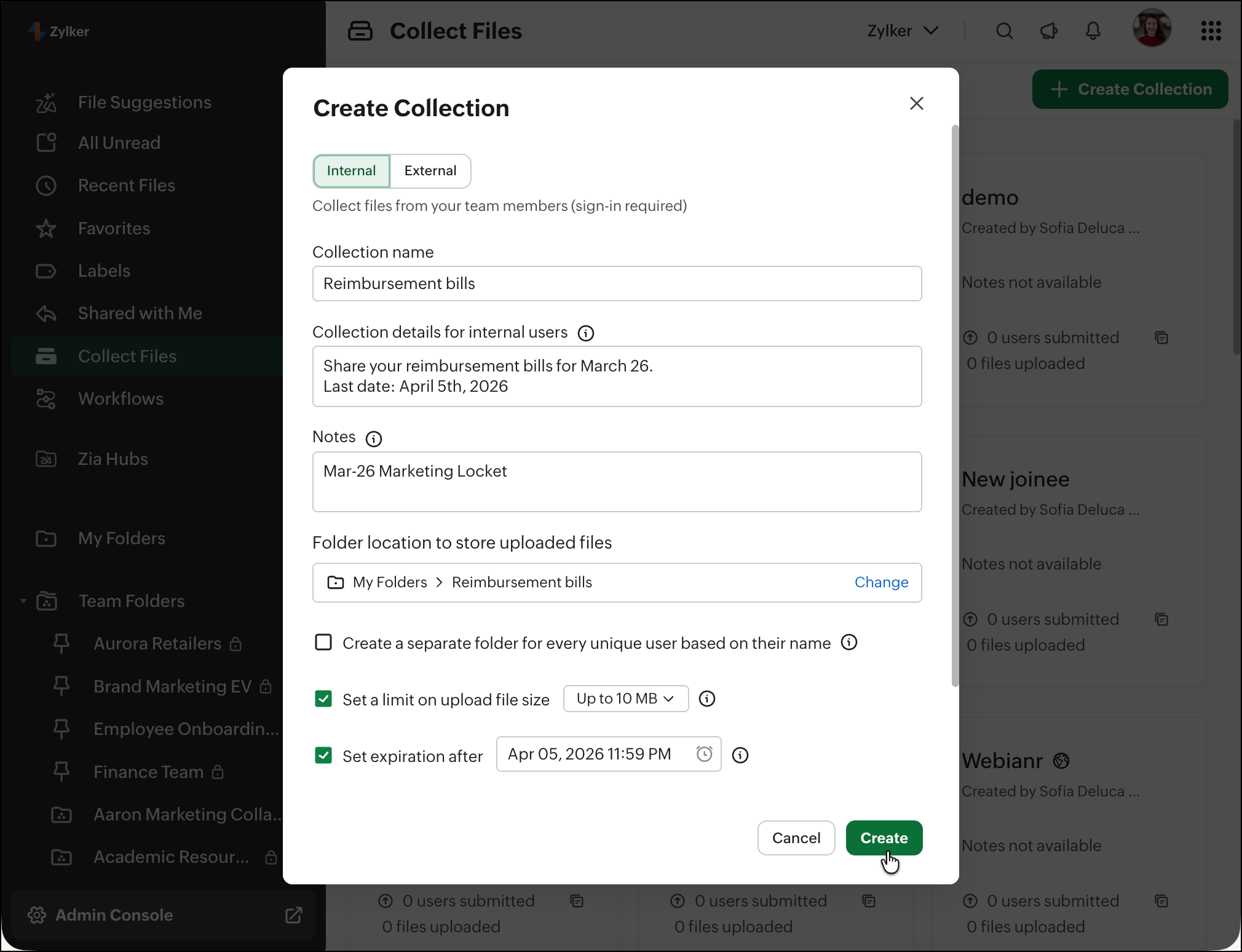Click the announcements megaphone icon
The height and width of the screenshot is (952, 1242).
pos(1048,31)
